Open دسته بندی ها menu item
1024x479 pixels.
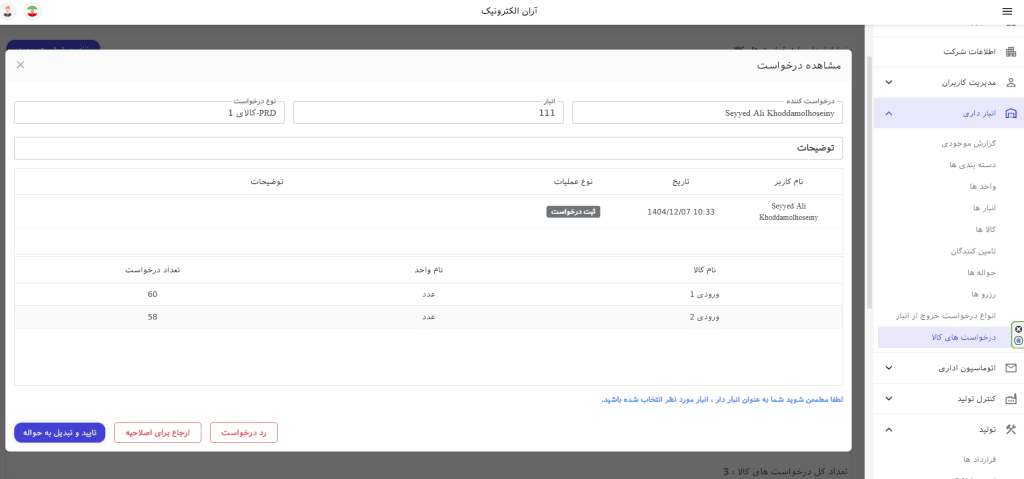click(973, 165)
